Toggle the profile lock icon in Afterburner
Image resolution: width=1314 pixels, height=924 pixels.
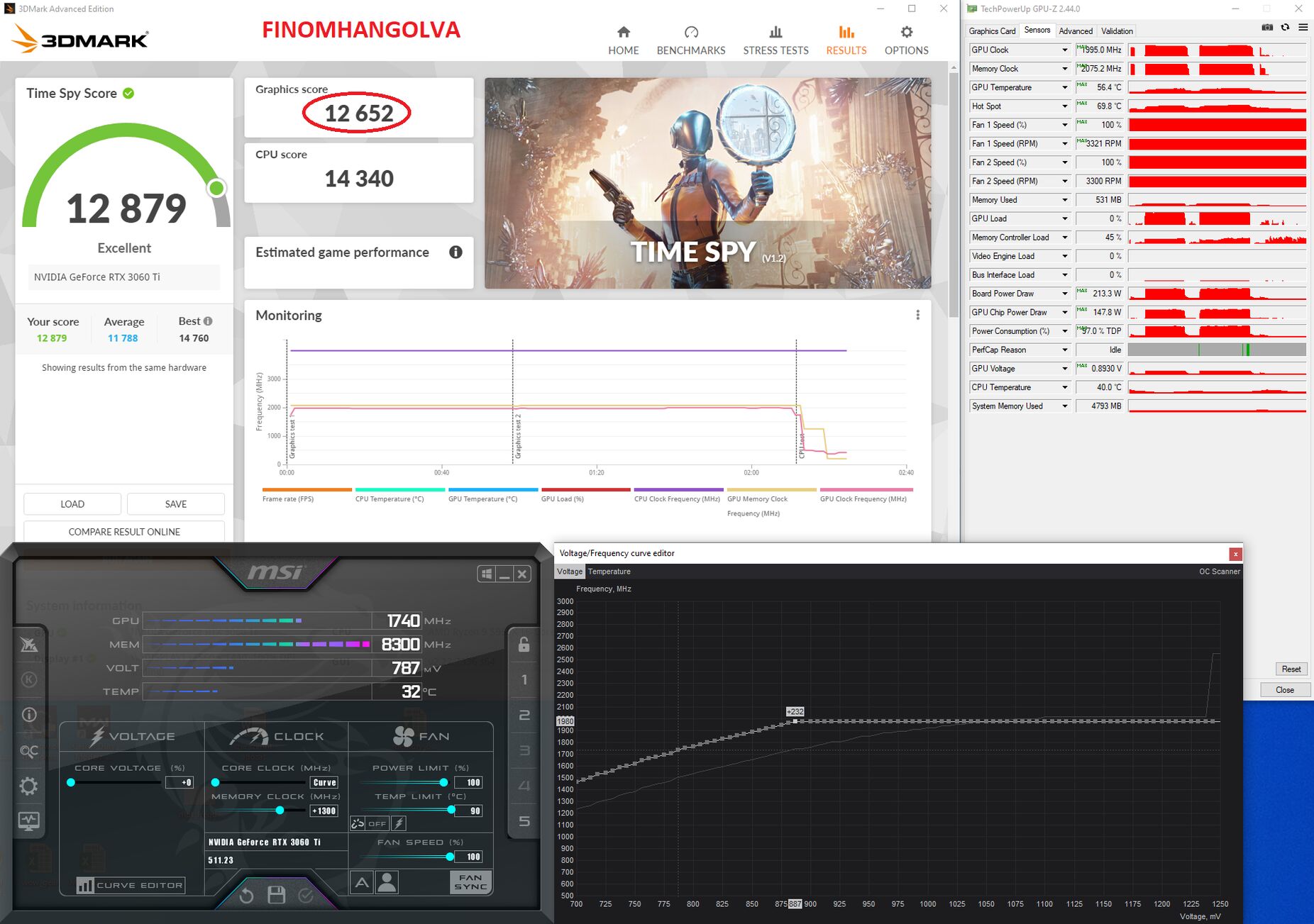click(524, 644)
